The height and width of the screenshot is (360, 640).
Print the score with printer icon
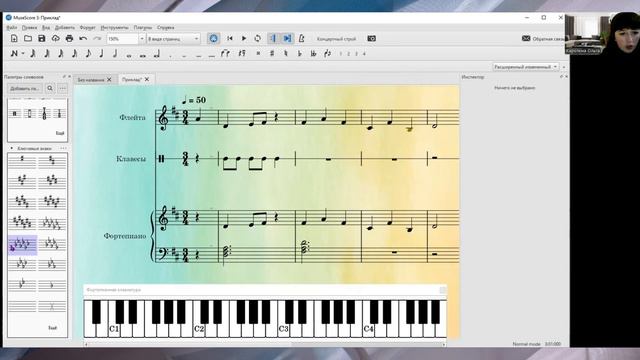click(x=69, y=39)
